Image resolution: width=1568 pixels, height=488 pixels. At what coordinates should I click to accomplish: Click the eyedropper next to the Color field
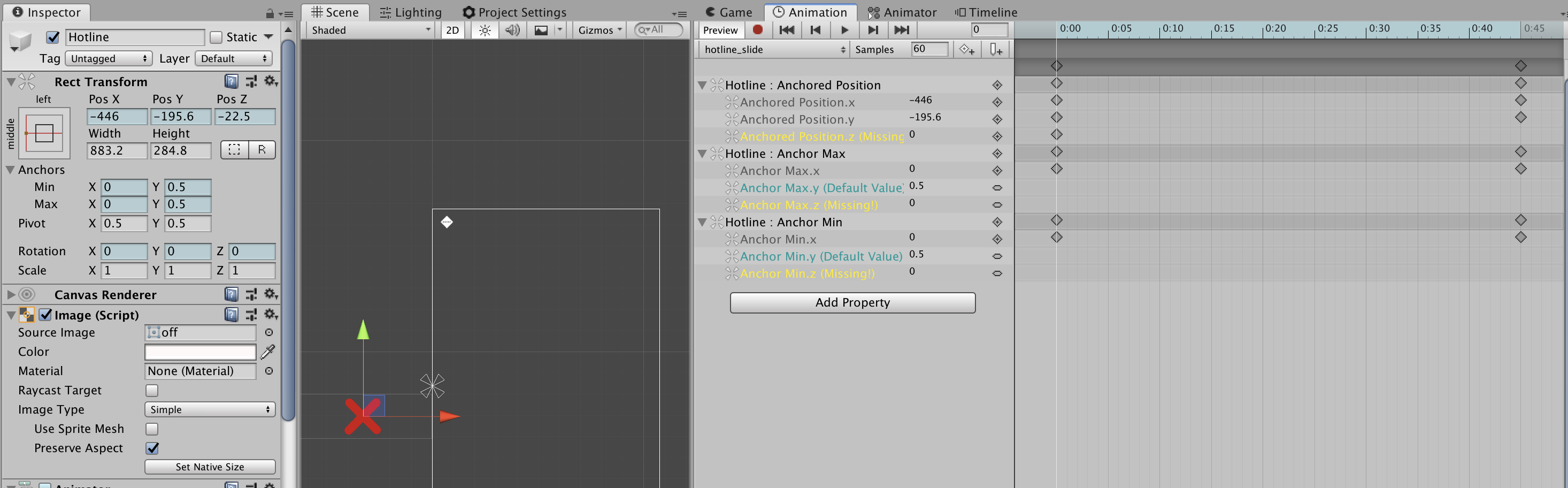coord(268,352)
